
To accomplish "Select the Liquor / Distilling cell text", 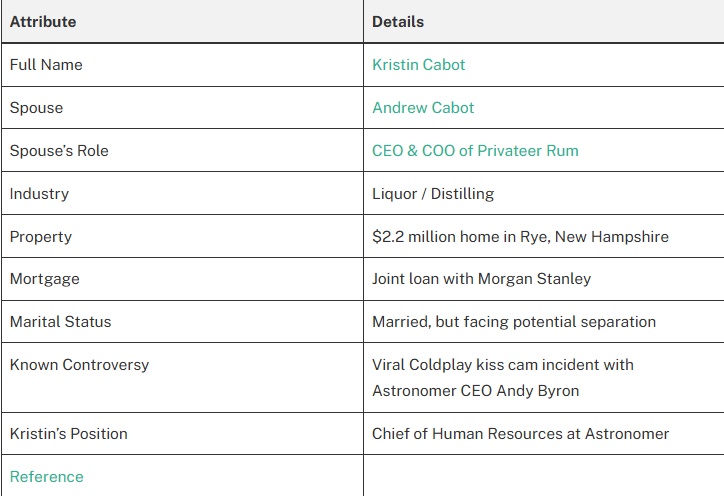I will click(x=433, y=194).
